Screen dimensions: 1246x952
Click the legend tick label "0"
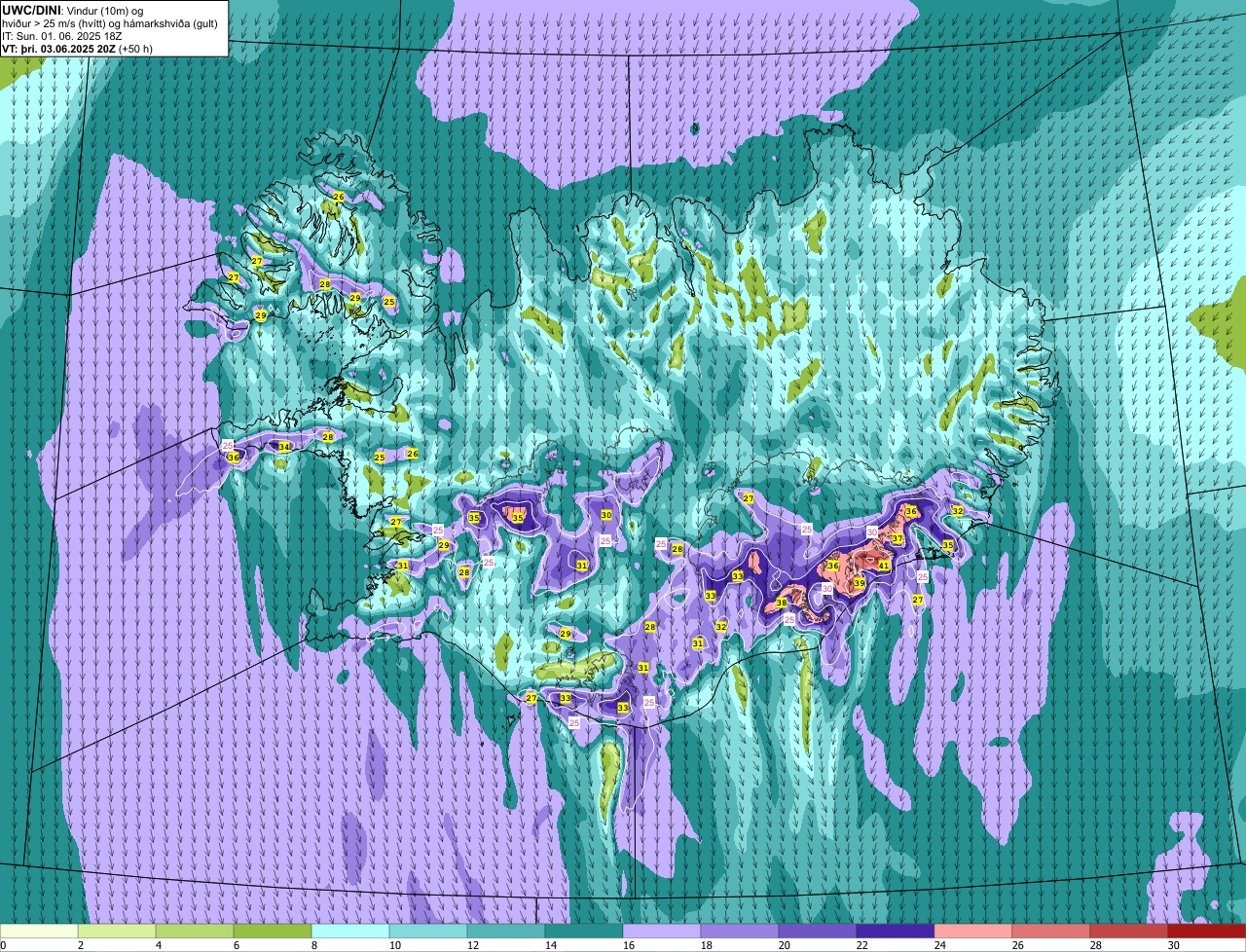click(4, 945)
